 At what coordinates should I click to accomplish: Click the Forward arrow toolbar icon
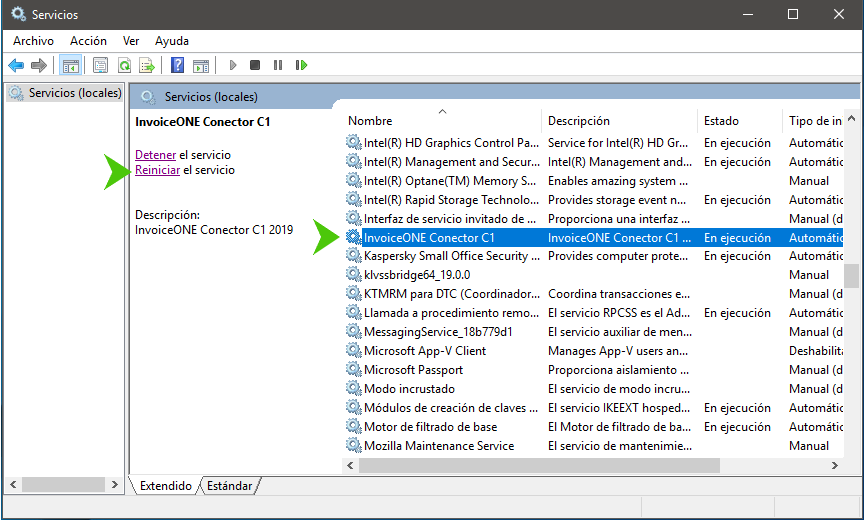point(39,66)
